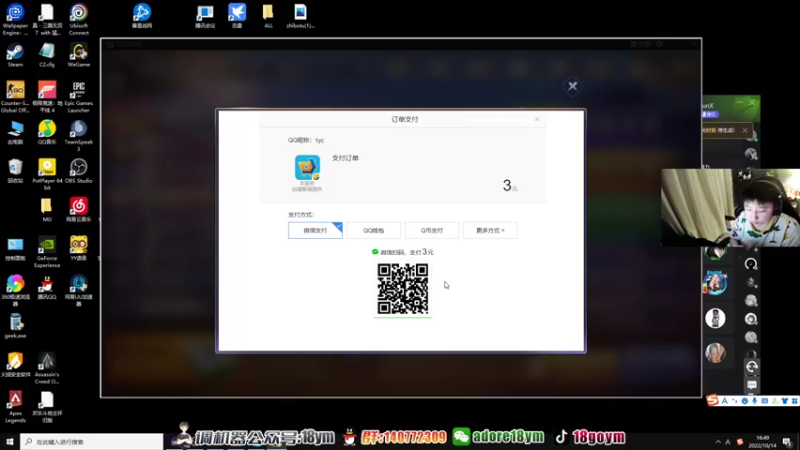Launch OBS Studio from desktop
Image resolution: width=800 pixels, height=450 pixels.
click(x=79, y=171)
